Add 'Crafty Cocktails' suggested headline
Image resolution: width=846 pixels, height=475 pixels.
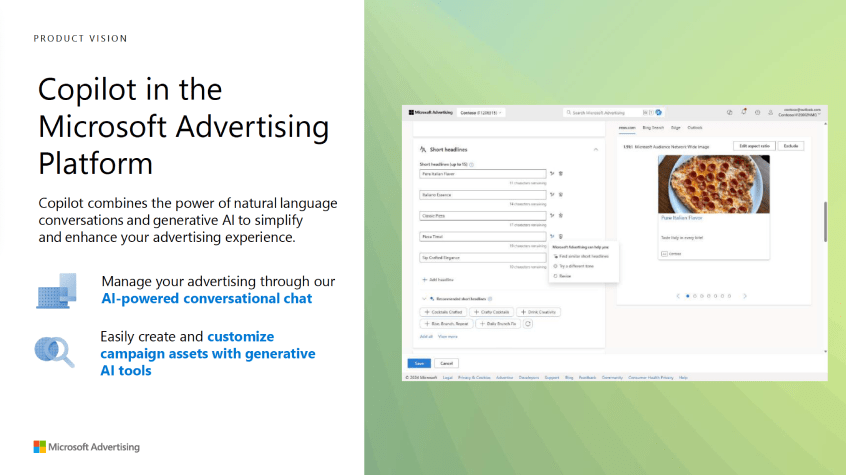click(x=492, y=312)
